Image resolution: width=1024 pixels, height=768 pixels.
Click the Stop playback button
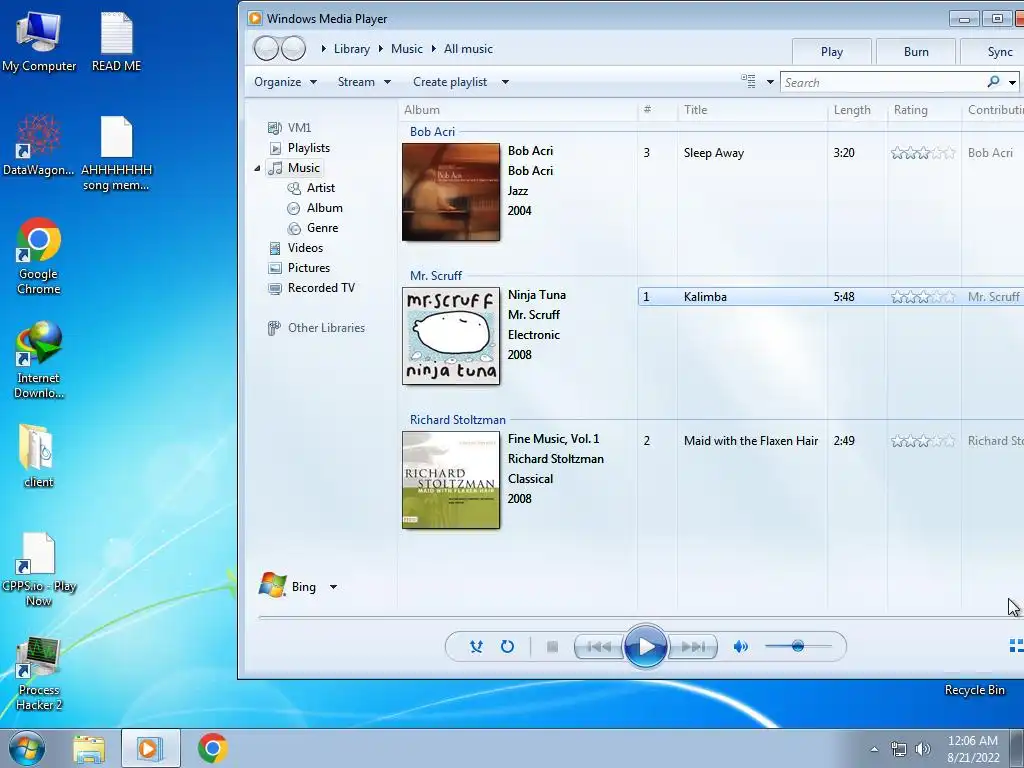click(552, 647)
